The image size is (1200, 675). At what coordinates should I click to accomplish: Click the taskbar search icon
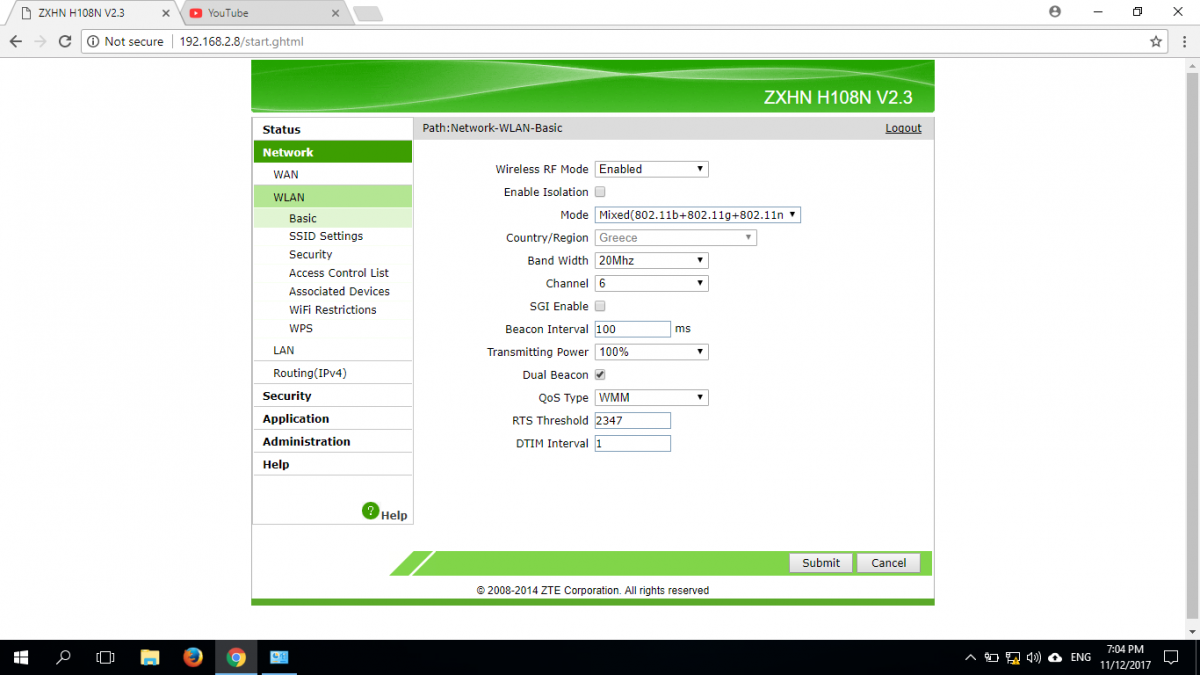pos(63,657)
